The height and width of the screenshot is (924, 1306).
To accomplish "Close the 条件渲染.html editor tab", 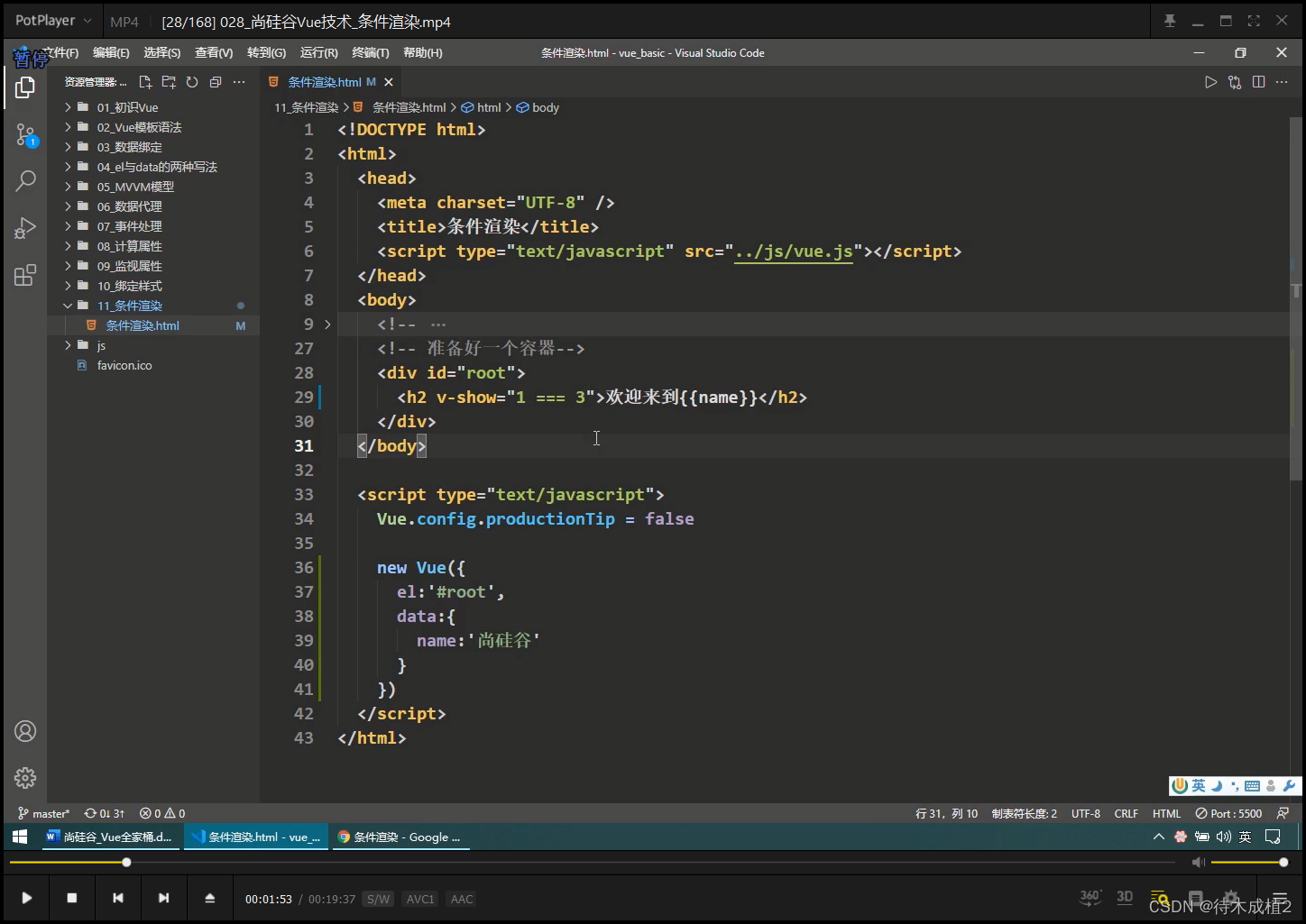I will (389, 82).
